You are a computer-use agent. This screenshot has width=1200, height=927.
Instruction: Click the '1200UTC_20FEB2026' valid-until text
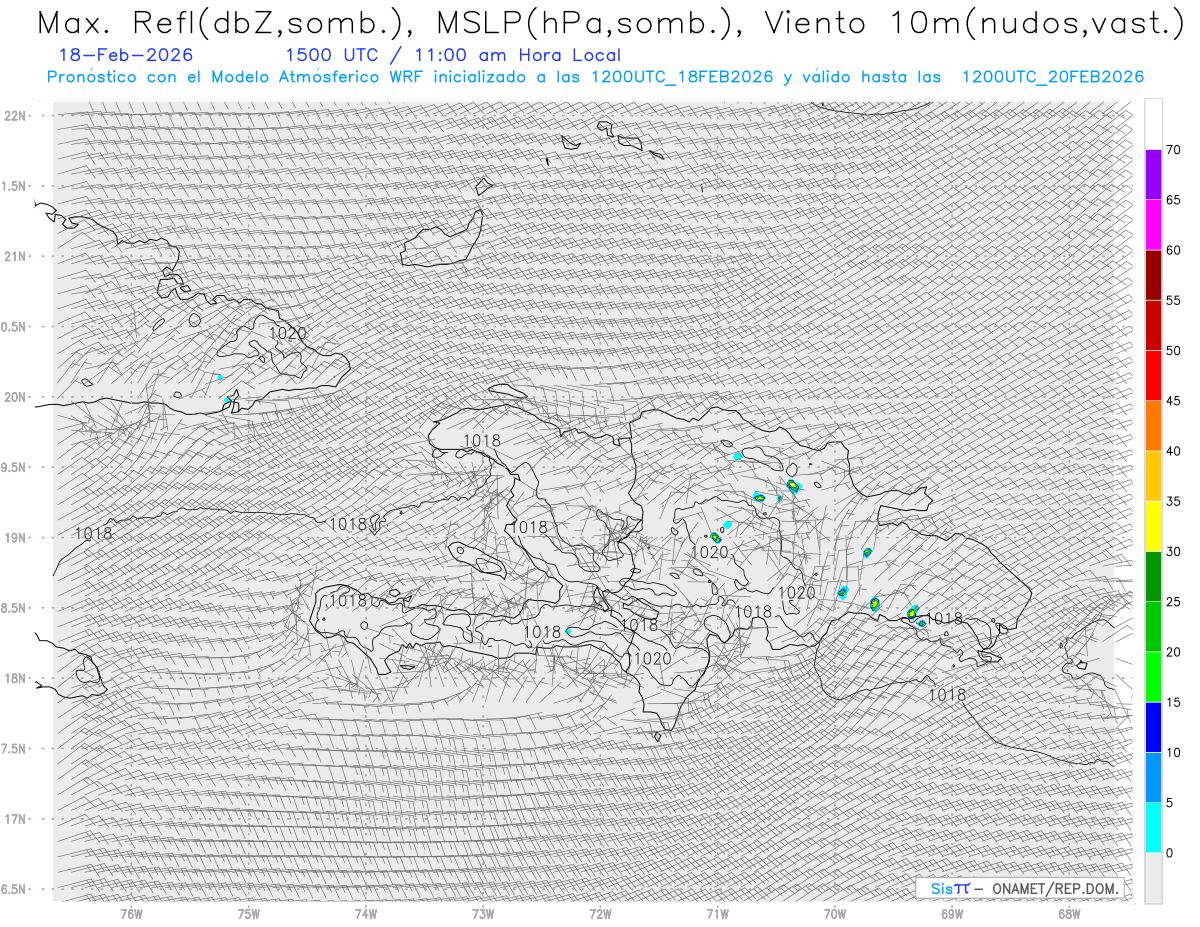(x=1053, y=77)
